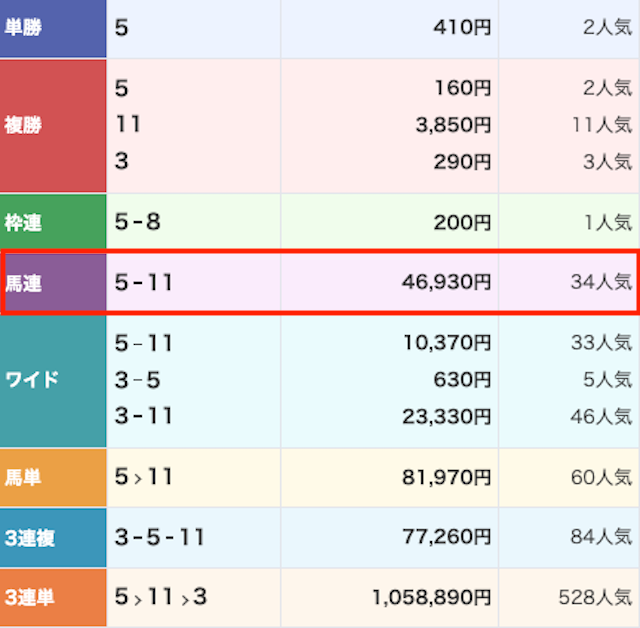Select the 34人気 popularity cell
The image size is (640, 628).
(601, 284)
